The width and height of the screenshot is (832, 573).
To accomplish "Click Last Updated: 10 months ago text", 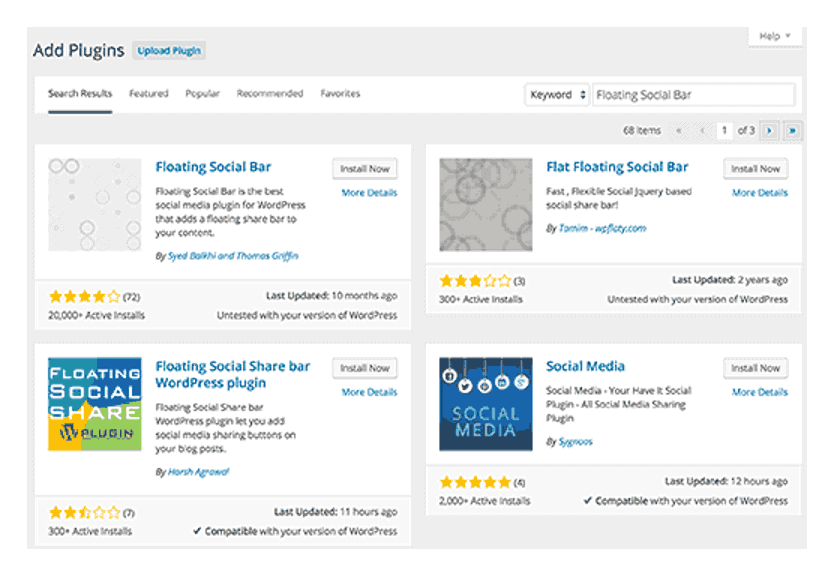I will [x=332, y=296].
